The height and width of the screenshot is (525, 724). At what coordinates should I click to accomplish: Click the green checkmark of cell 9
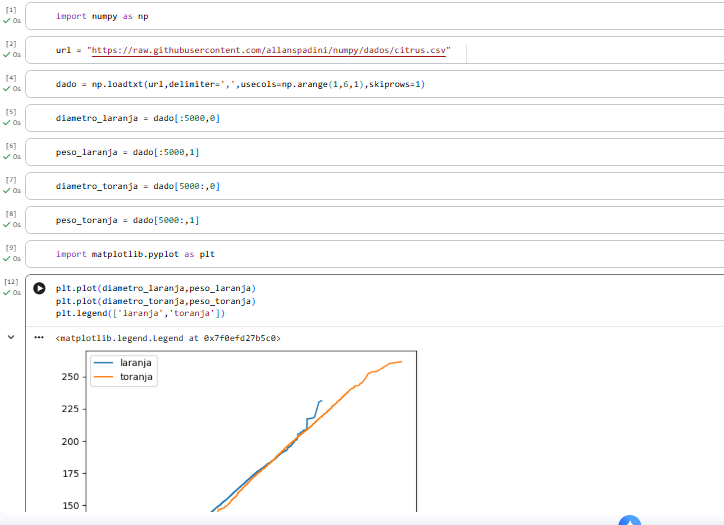pyautogui.click(x=6, y=259)
